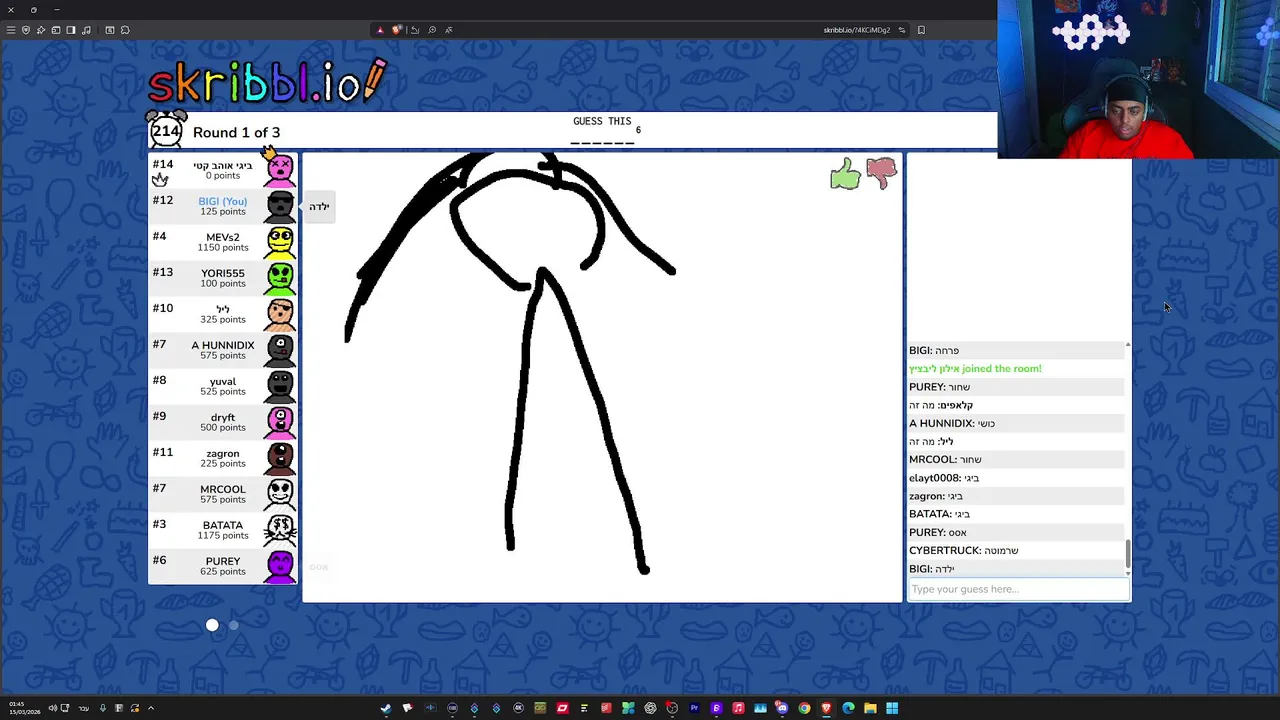Click the 'Type your guess here' input
This screenshot has height=720, width=1280.
click(x=1018, y=589)
